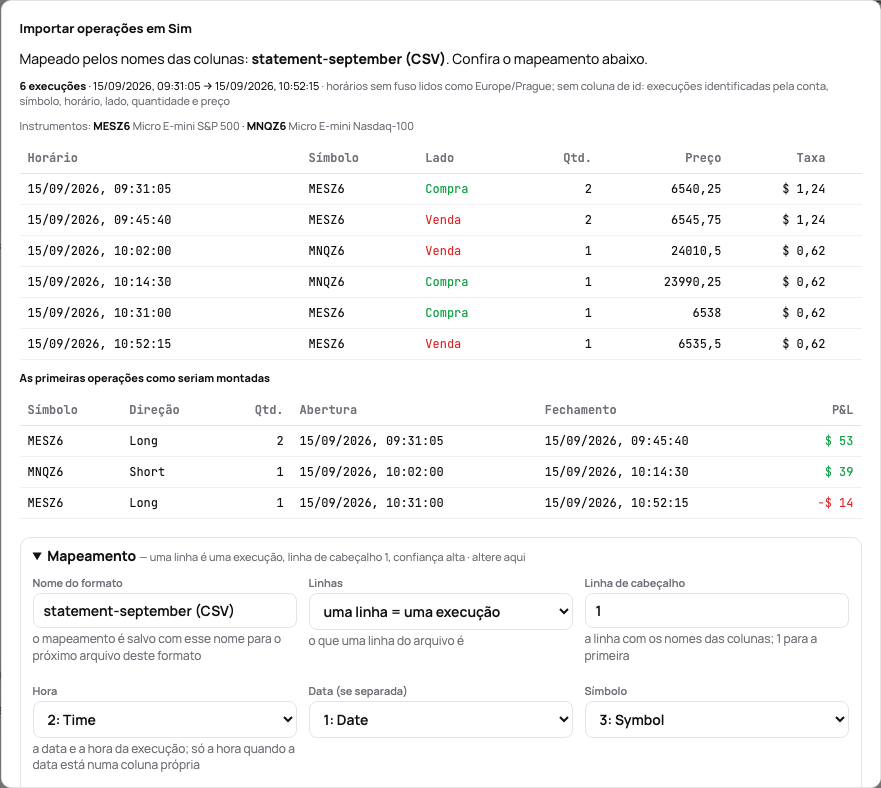The width and height of the screenshot is (881, 788).
Task: Select the Micro E-mini S&P 500 description
Action: pos(186,126)
